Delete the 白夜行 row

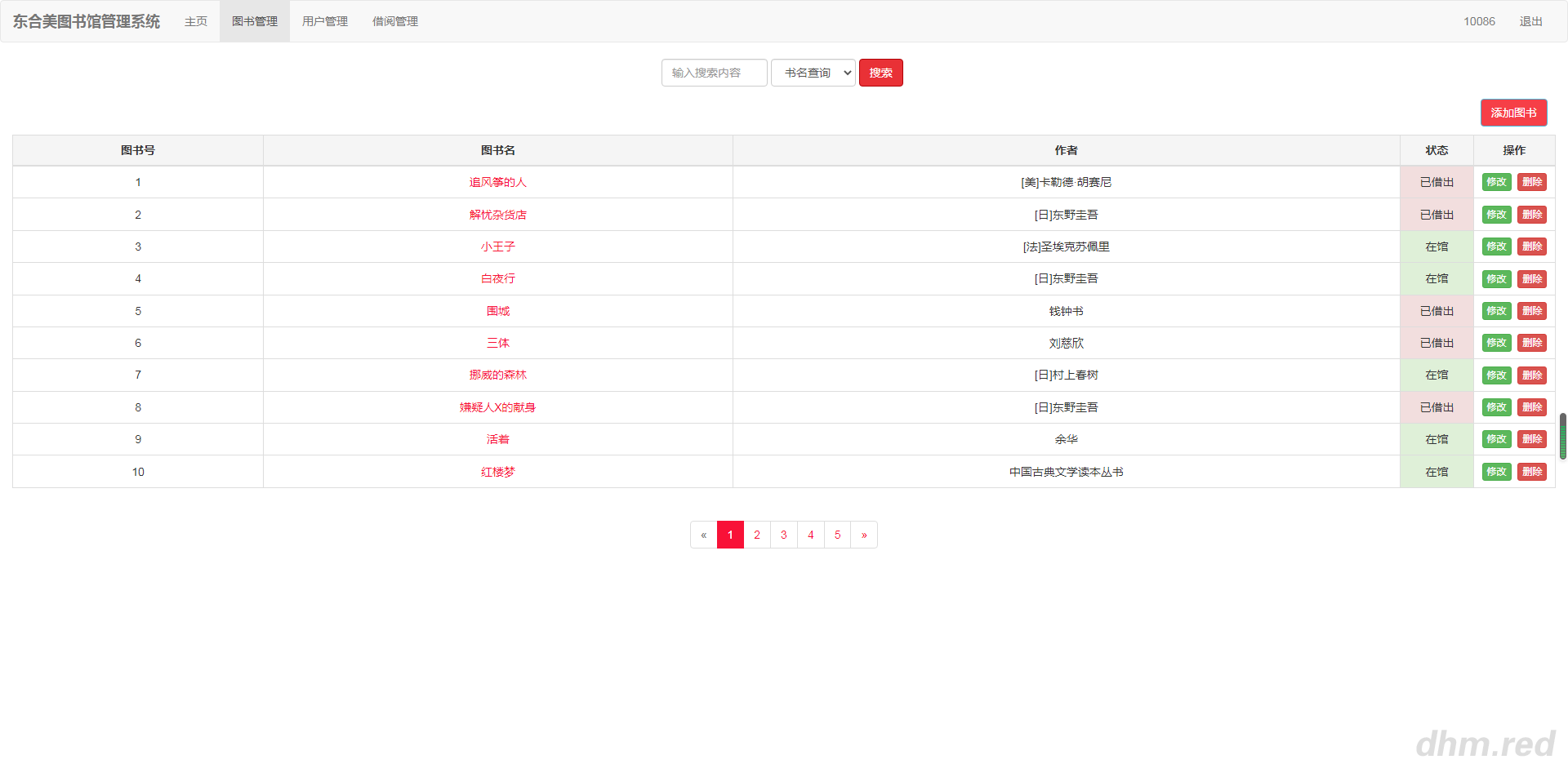tap(1532, 279)
